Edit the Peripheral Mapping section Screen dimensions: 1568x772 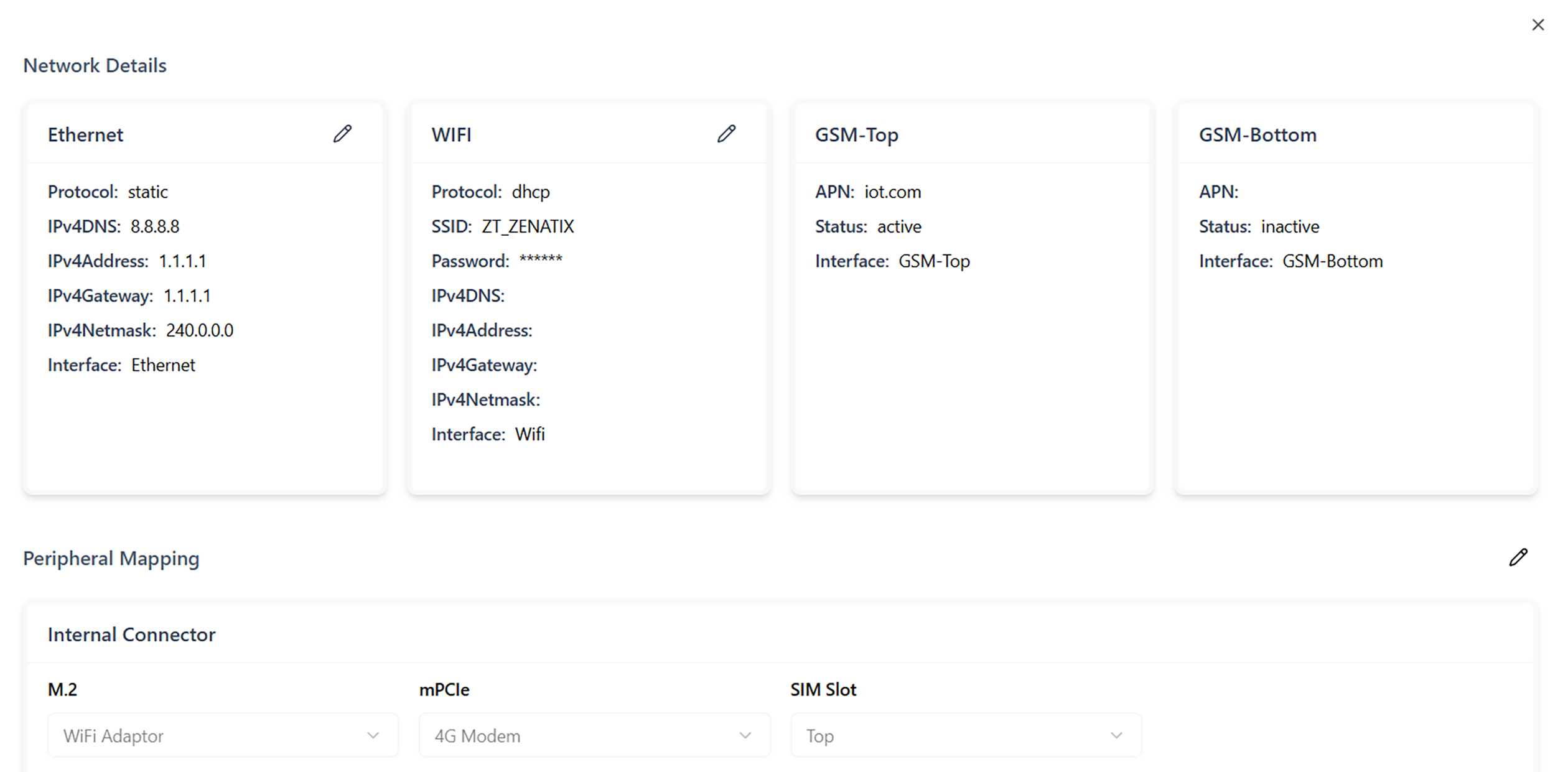click(x=1518, y=557)
